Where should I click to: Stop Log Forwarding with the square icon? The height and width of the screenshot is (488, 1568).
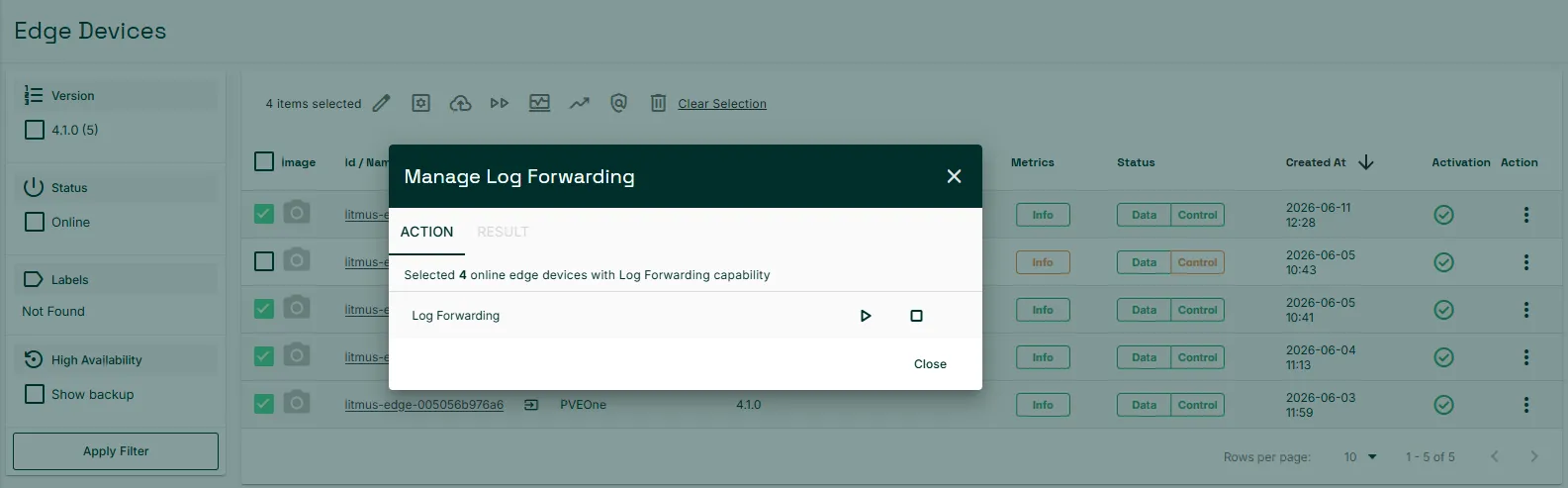pyautogui.click(x=916, y=316)
